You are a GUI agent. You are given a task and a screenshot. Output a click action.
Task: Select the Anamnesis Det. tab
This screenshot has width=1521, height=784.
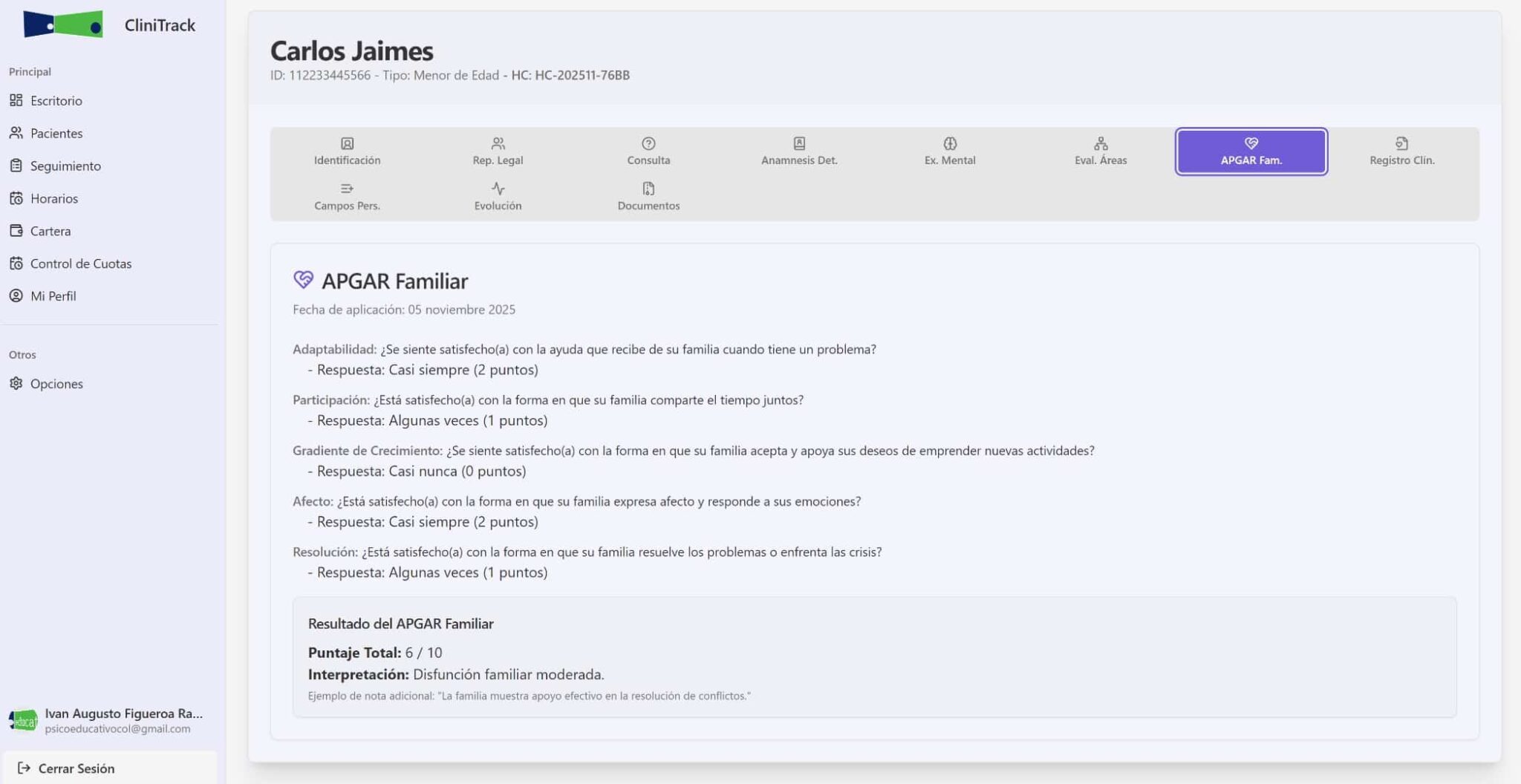[799, 151]
